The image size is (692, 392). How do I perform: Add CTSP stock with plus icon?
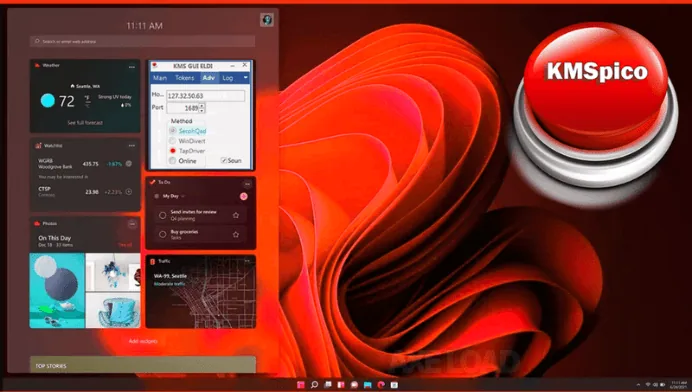click(129, 192)
